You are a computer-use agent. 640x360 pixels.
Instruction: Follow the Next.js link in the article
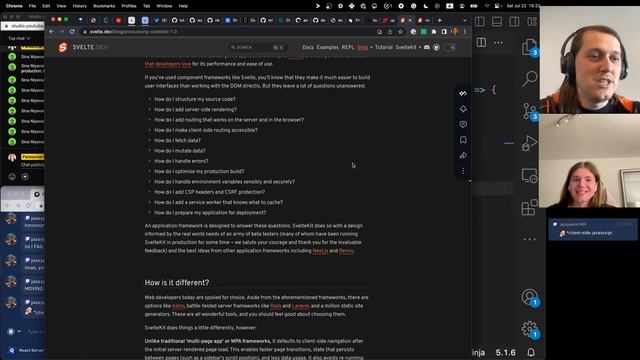(320, 251)
